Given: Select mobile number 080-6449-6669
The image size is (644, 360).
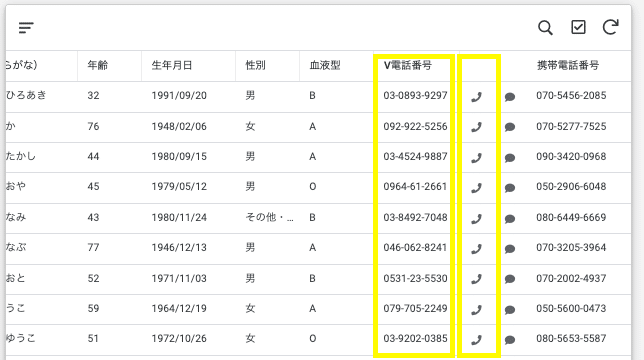Looking at the screenshot, I should click(x=571, y=217).
